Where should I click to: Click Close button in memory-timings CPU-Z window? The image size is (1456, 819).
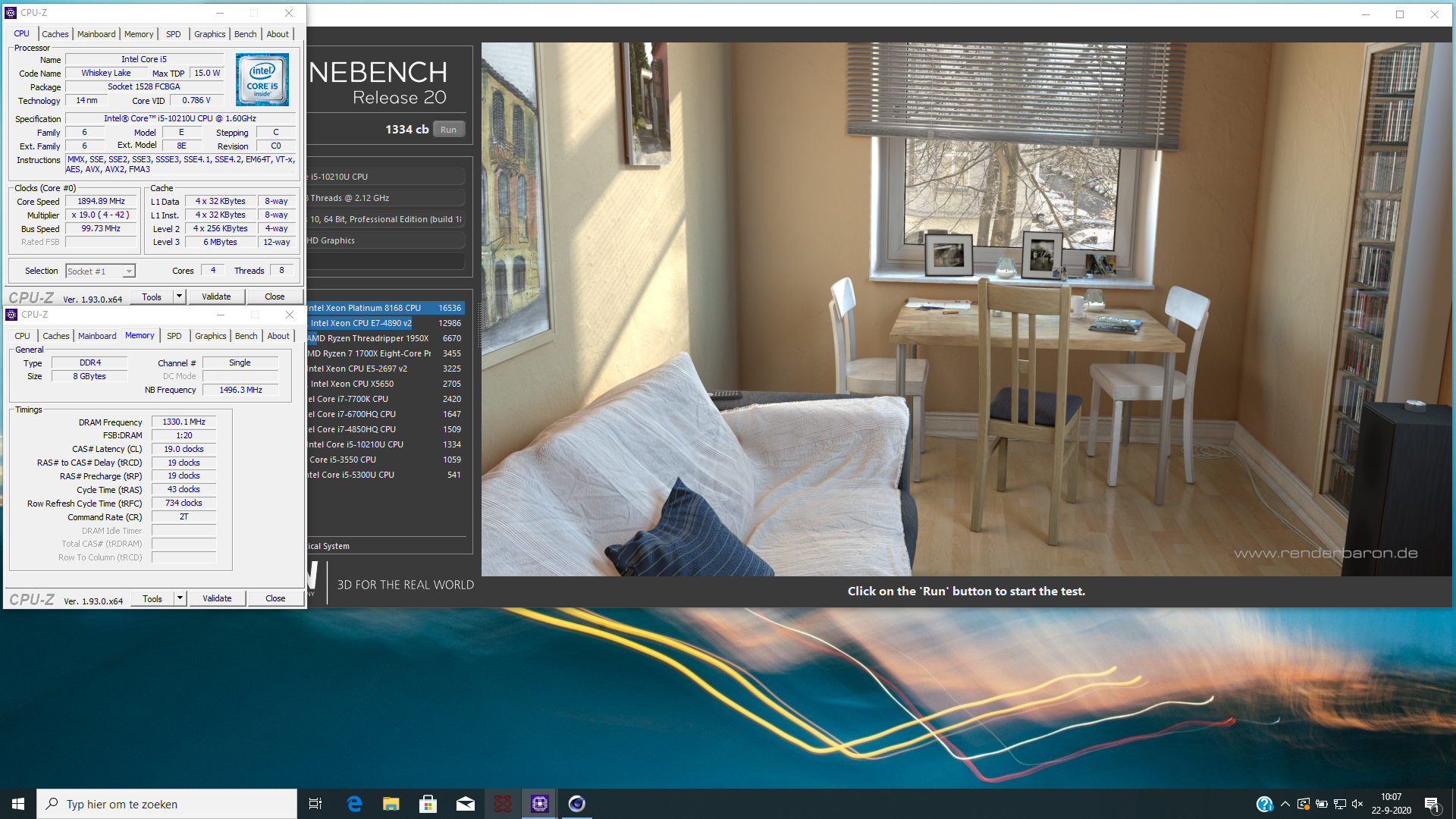click(275, 598)
